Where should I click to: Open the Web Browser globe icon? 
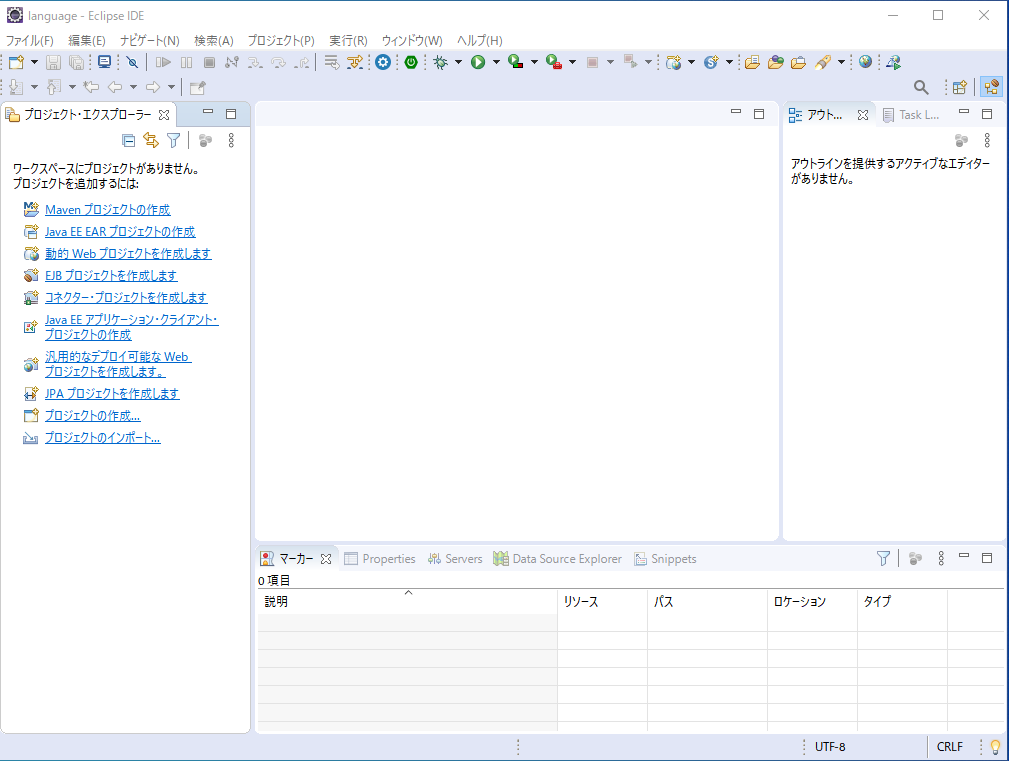click(x=866, y=62)
